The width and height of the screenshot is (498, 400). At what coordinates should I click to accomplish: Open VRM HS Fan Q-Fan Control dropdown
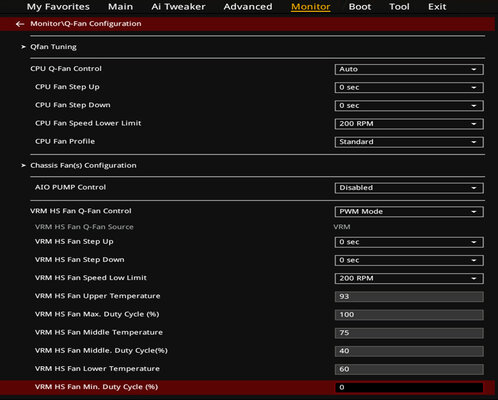(409, 212)
